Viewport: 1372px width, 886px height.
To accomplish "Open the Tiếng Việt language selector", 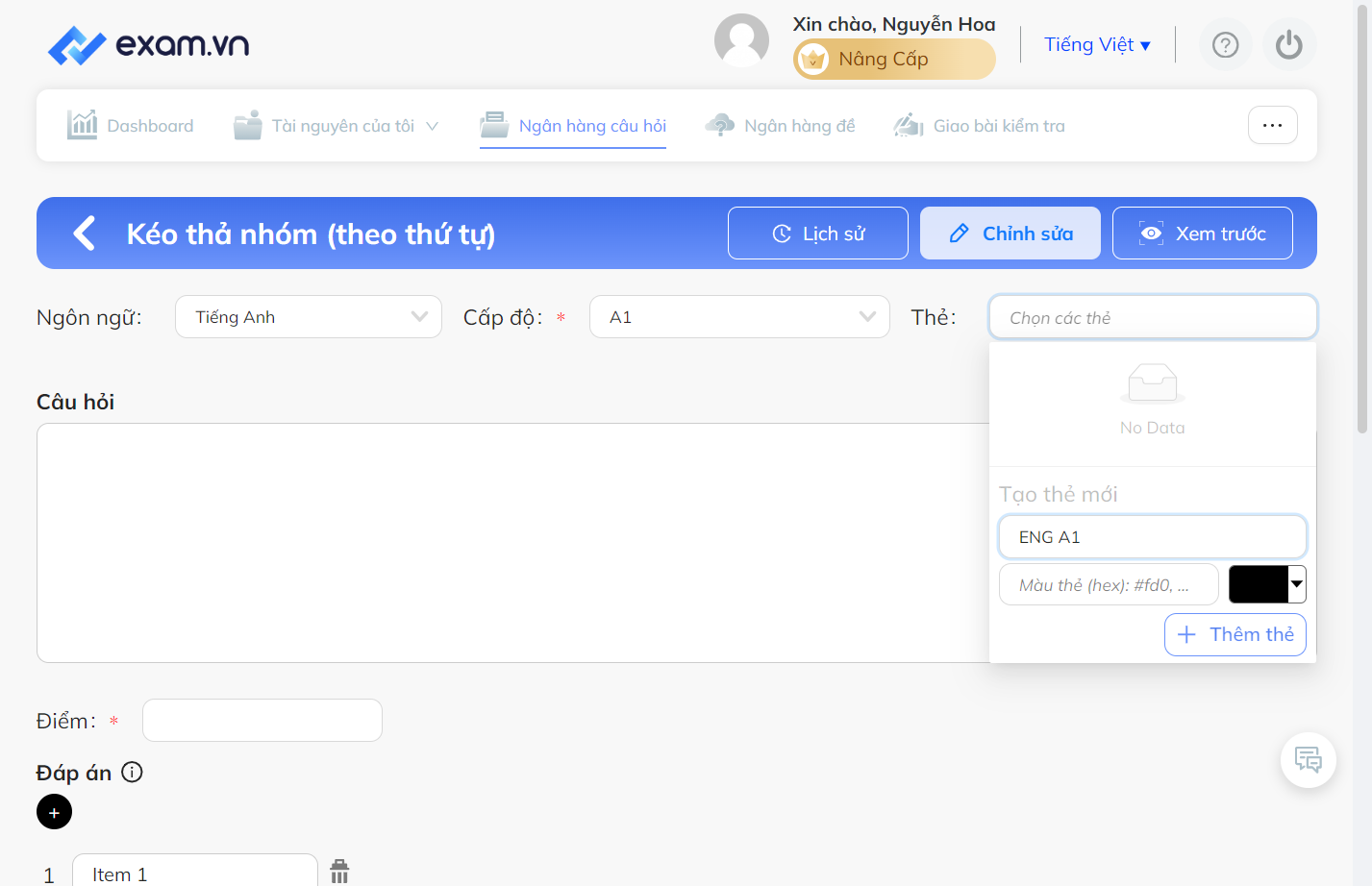I will coord(1097,45).
